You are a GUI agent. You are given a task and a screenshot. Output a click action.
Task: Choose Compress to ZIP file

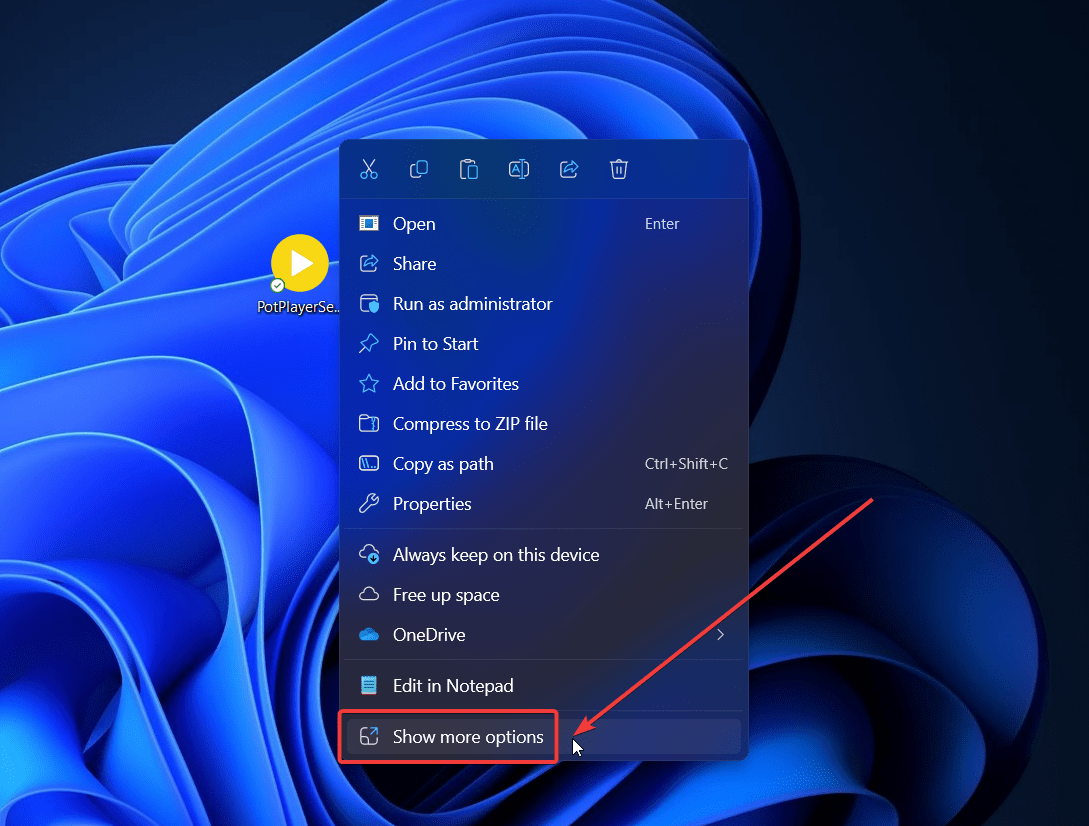pyautogui.click(x=470, y=423)
